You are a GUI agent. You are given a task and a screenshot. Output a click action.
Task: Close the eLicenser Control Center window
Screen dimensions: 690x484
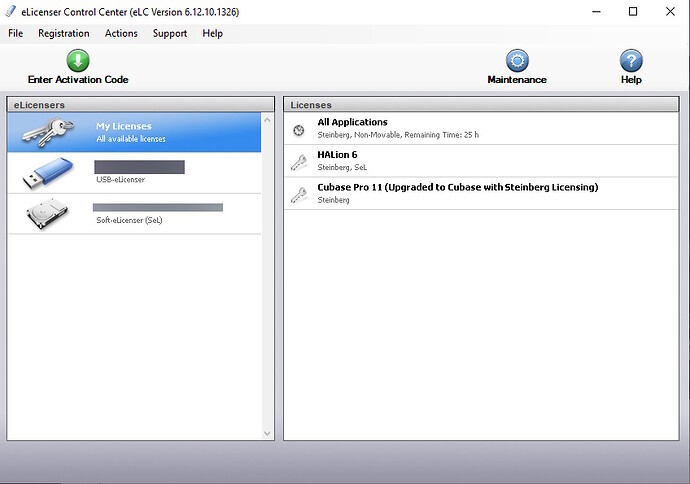point(670,12)
